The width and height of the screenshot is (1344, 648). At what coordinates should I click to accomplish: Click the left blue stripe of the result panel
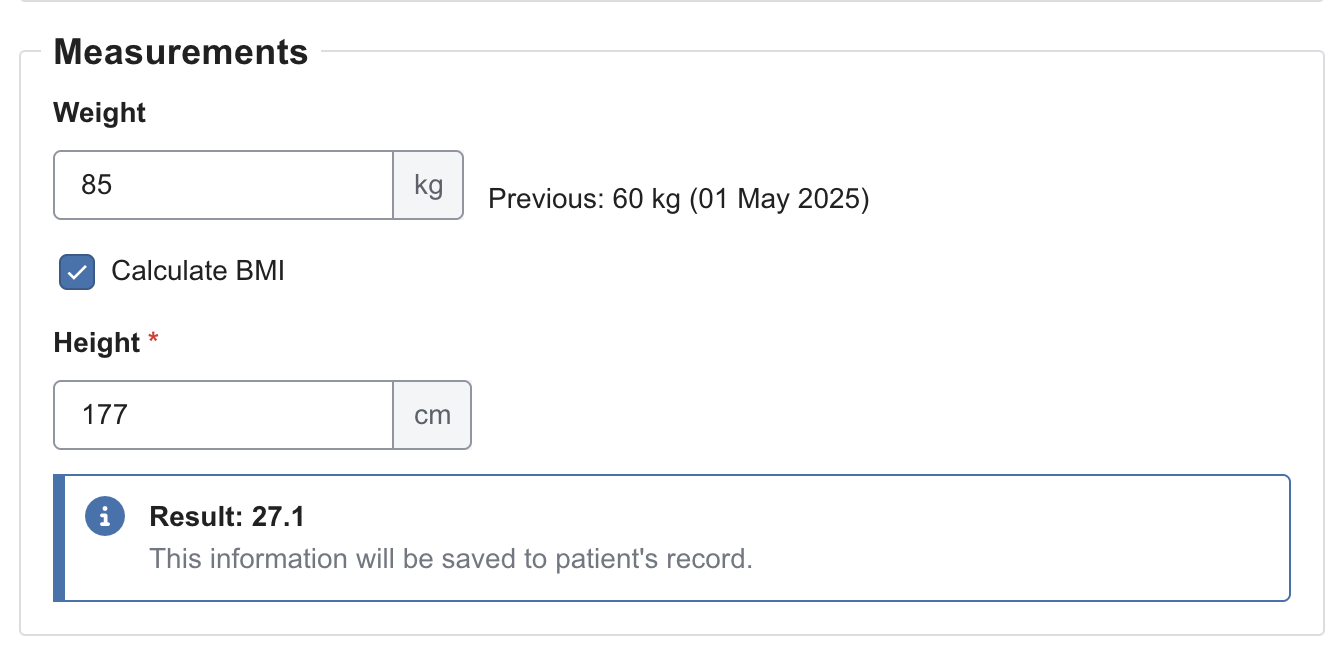click(x=59, y=537)
